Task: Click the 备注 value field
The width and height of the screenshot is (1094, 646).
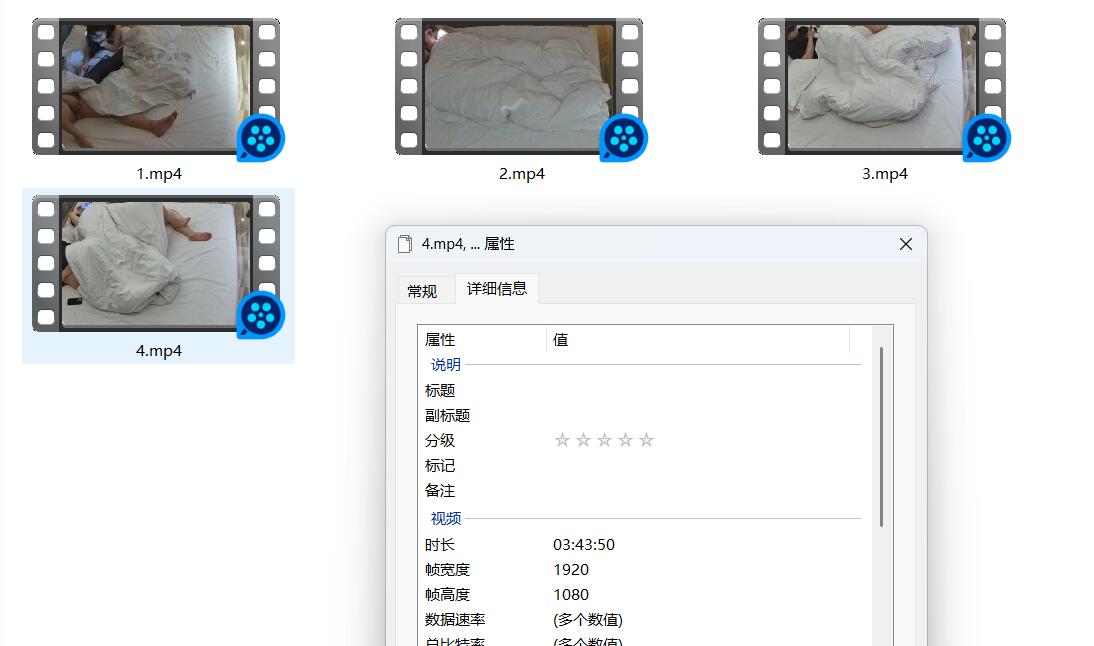Action: pyautogui.click(x=700, y=491)
